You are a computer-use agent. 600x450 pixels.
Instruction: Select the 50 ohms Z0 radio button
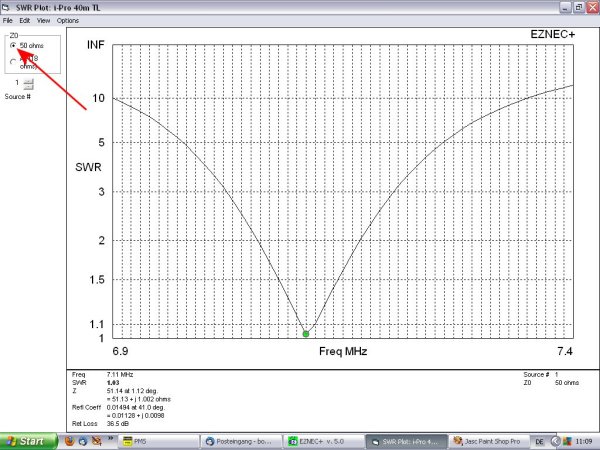pyautogui.click(x=13, y=46)
